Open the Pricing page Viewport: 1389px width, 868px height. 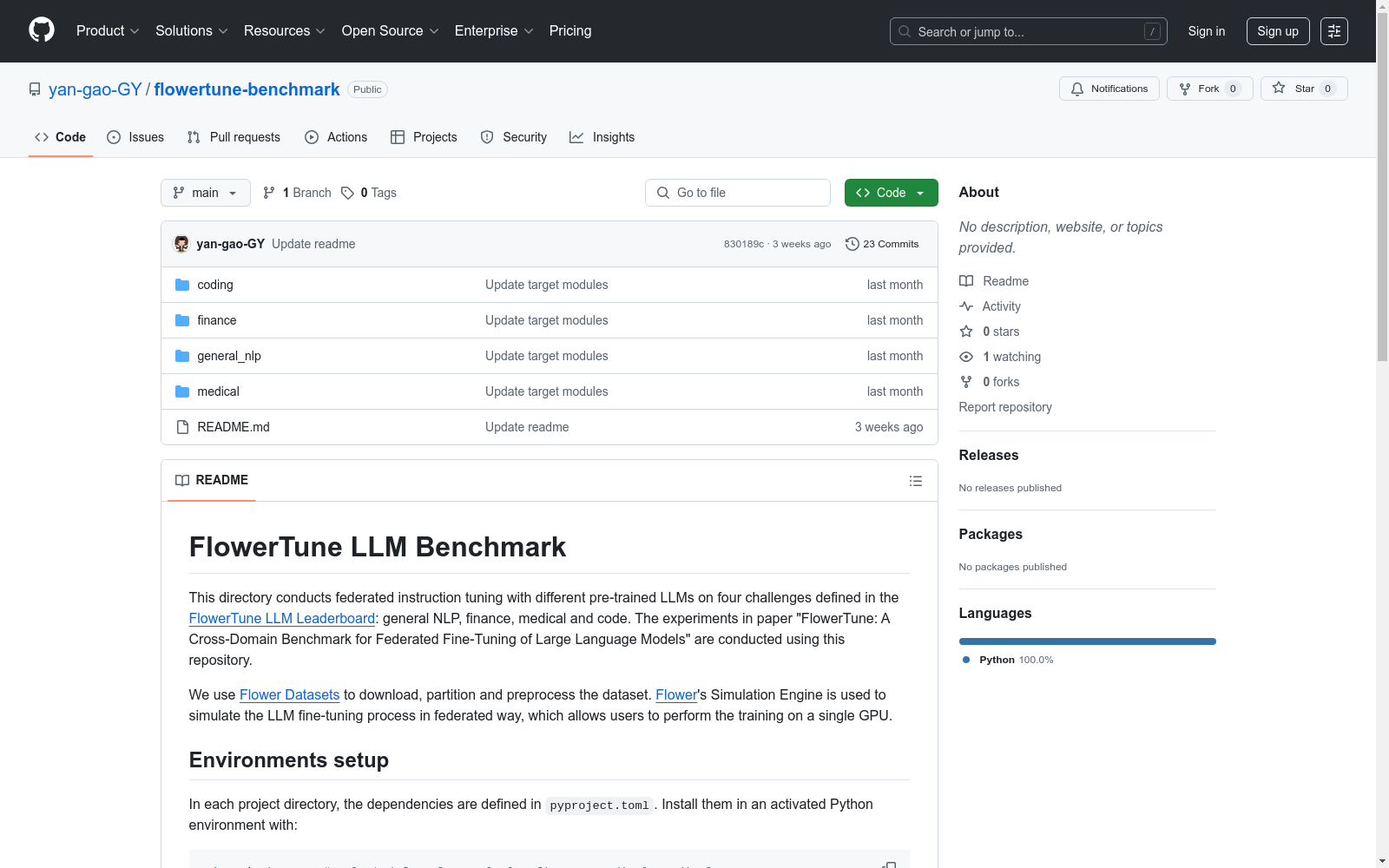coord(570,31)
